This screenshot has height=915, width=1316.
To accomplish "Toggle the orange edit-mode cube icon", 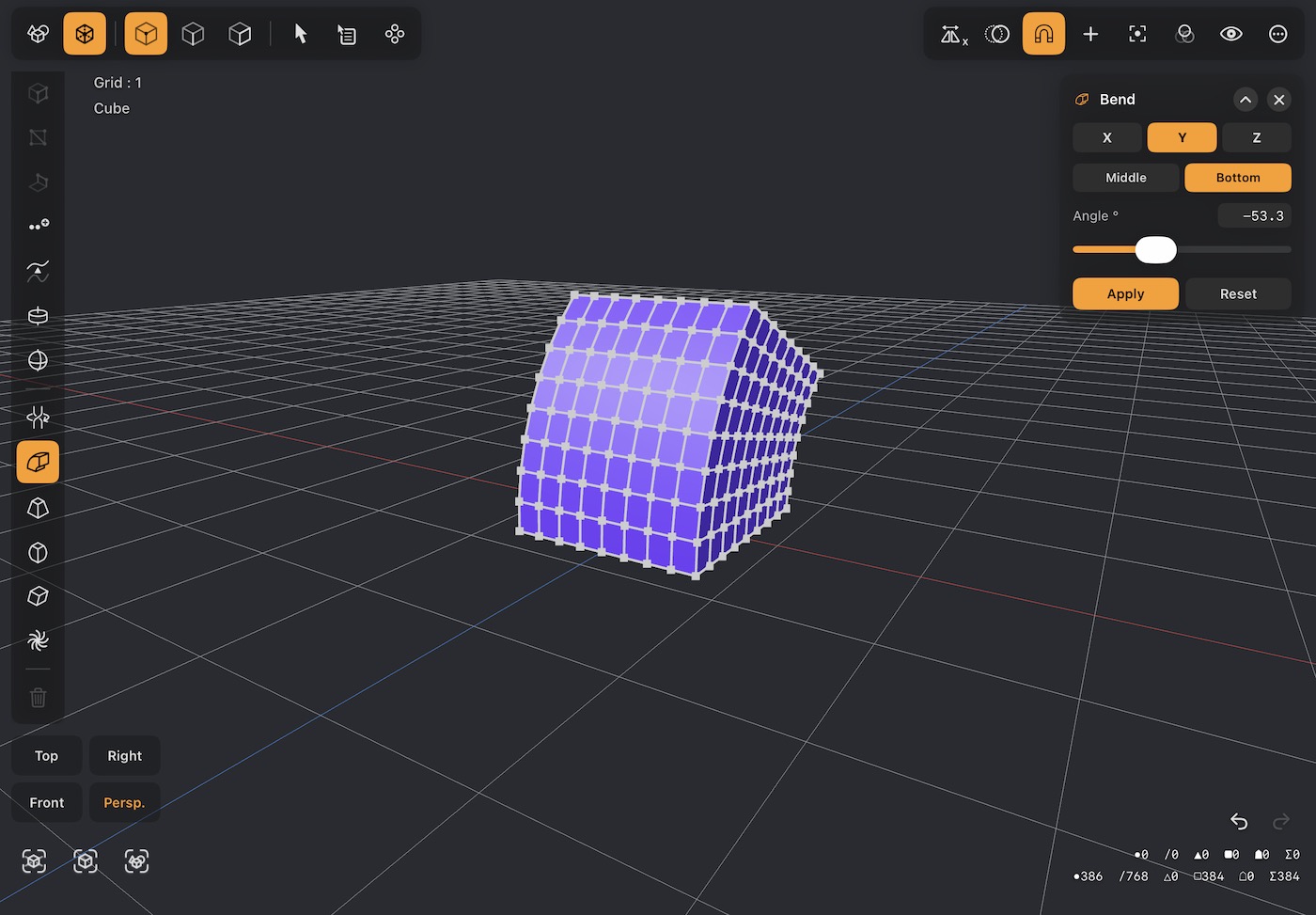I will click(85, 34).
